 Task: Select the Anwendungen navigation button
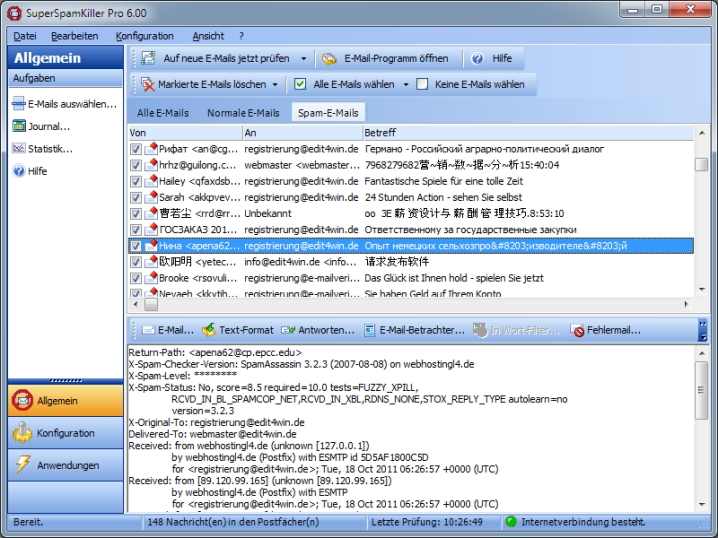pyautogui.click(x=67, y=465)
